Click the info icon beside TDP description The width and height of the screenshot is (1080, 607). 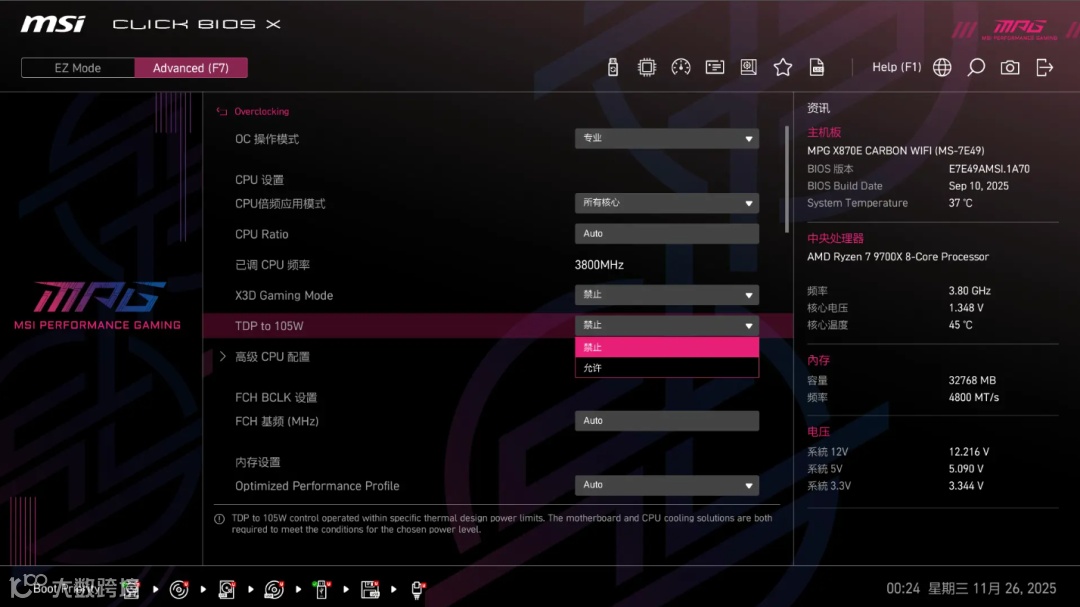pyautogui.click(x=219, y=519)
